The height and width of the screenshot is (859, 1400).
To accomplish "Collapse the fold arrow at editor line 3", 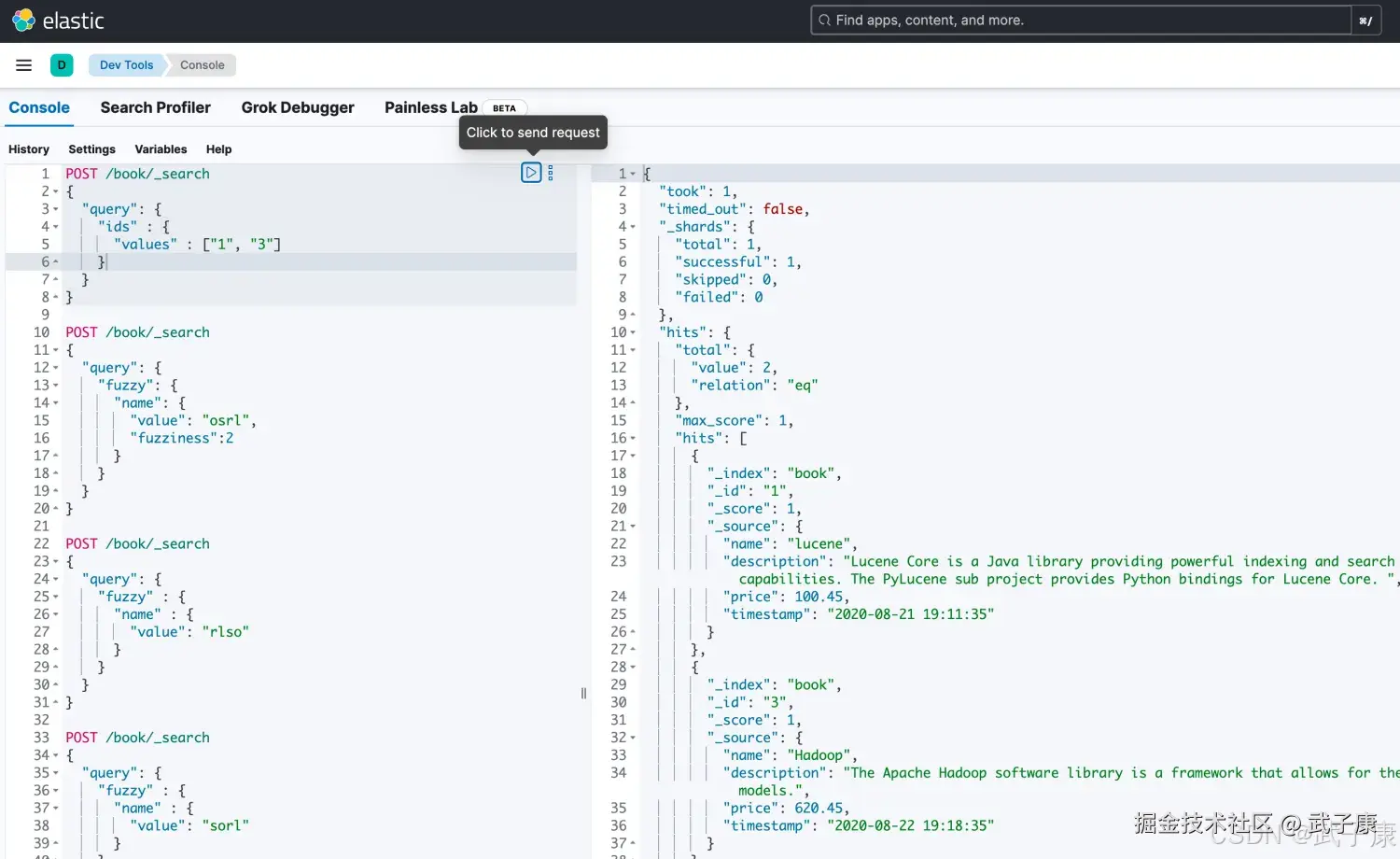I will coord(56,209).
